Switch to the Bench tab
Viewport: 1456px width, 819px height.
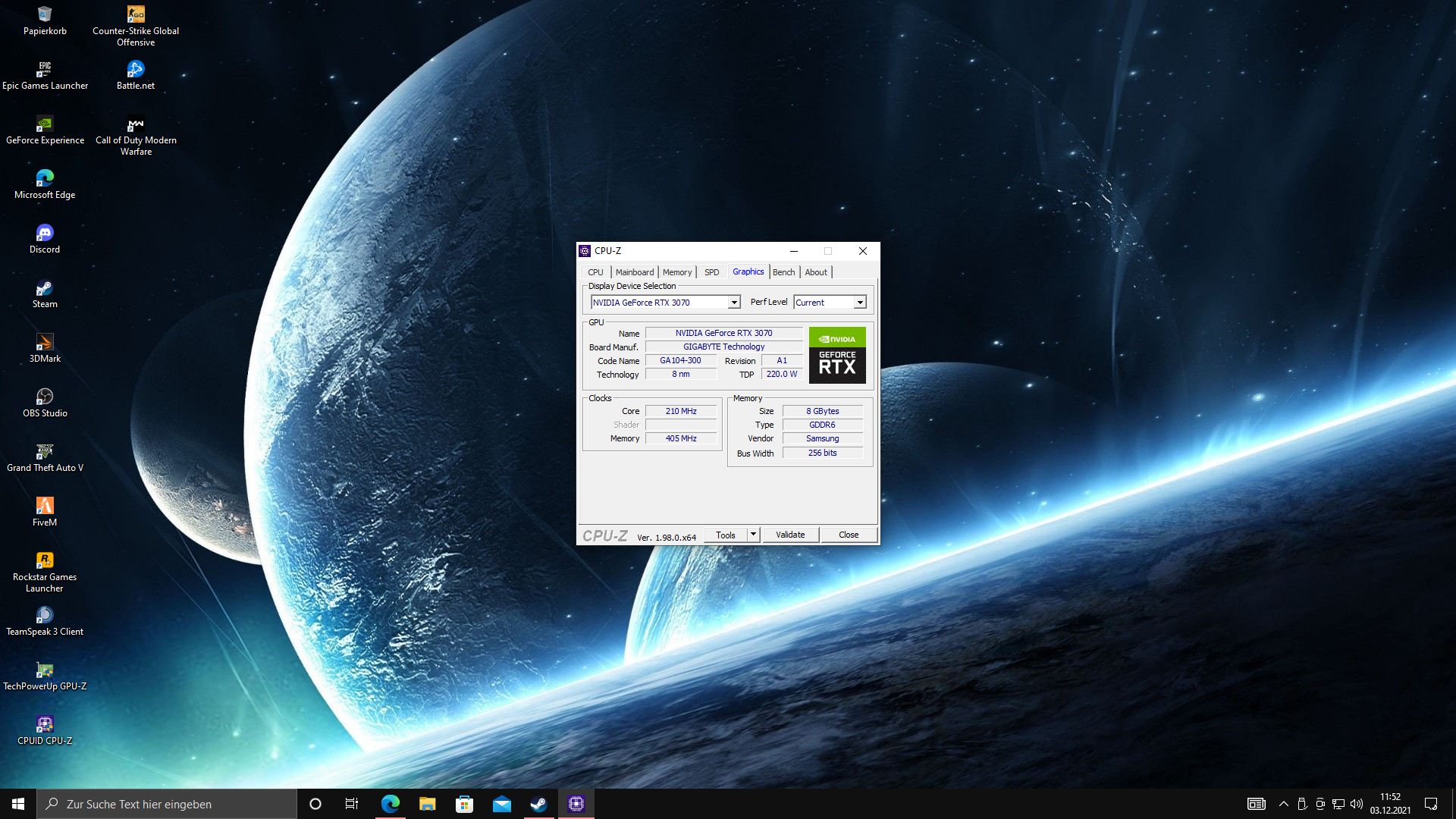[783, 272]
